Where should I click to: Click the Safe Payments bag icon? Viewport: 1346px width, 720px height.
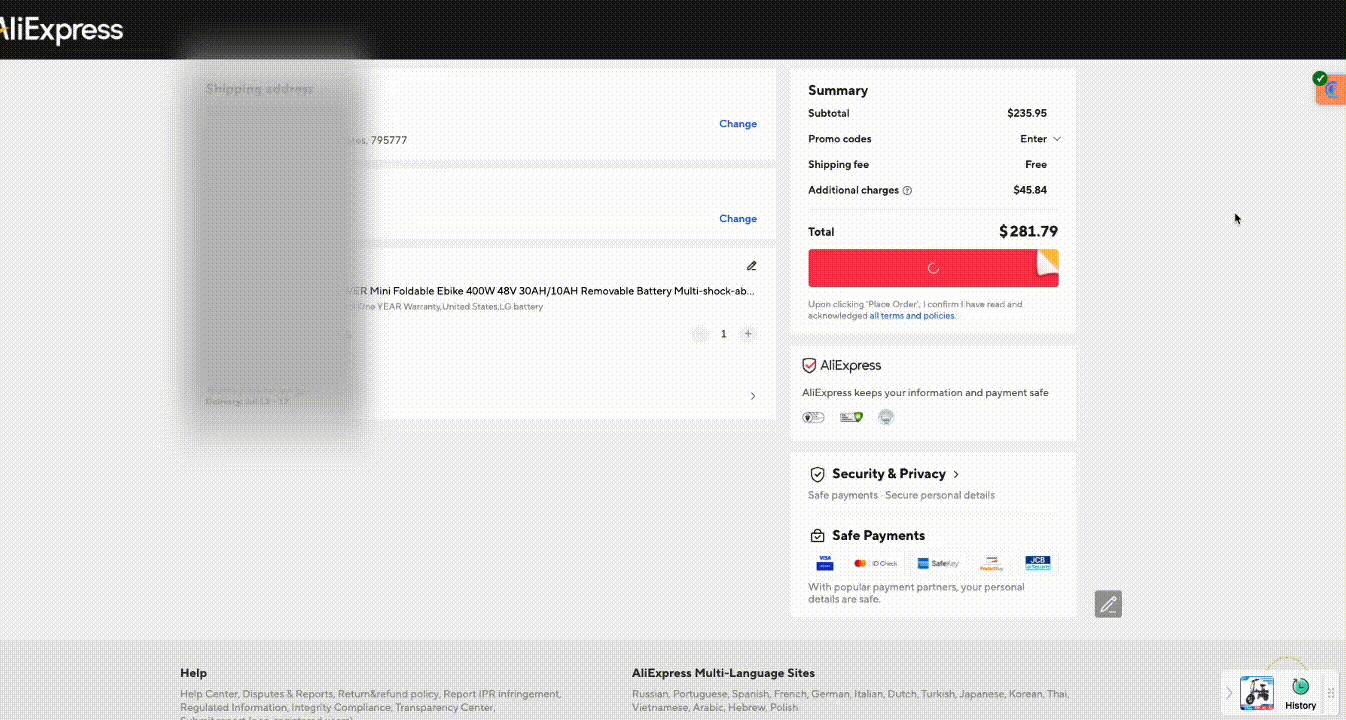[x=817, y=535]
